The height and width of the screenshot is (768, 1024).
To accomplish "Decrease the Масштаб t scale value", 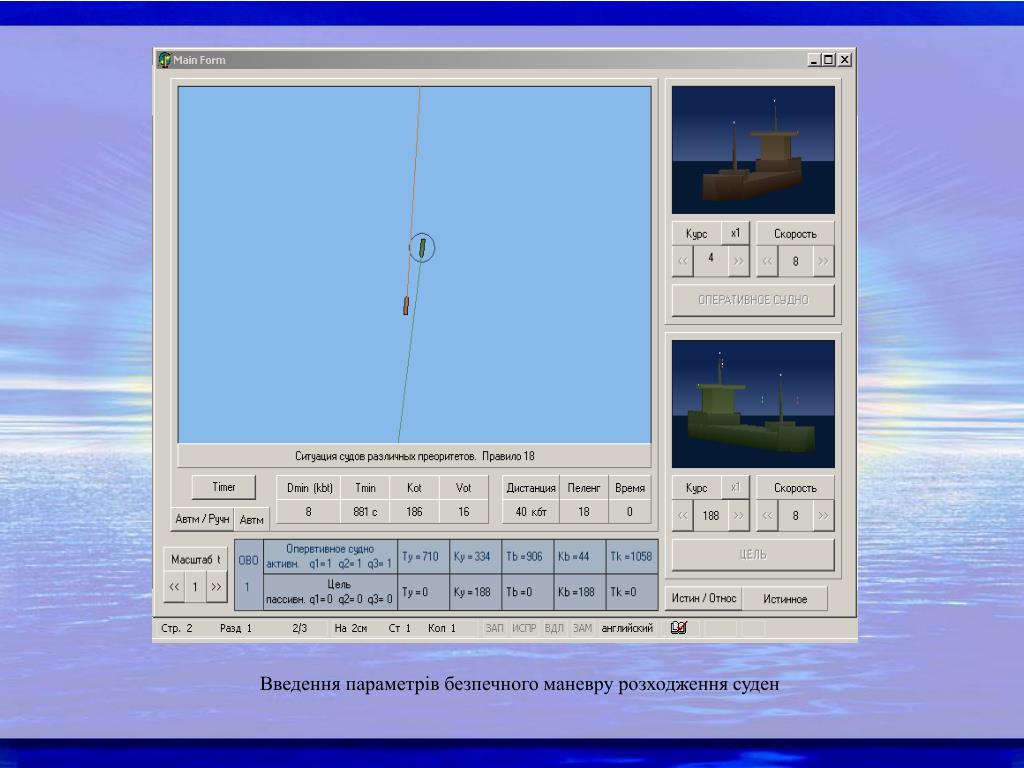I will pos(174,586).
